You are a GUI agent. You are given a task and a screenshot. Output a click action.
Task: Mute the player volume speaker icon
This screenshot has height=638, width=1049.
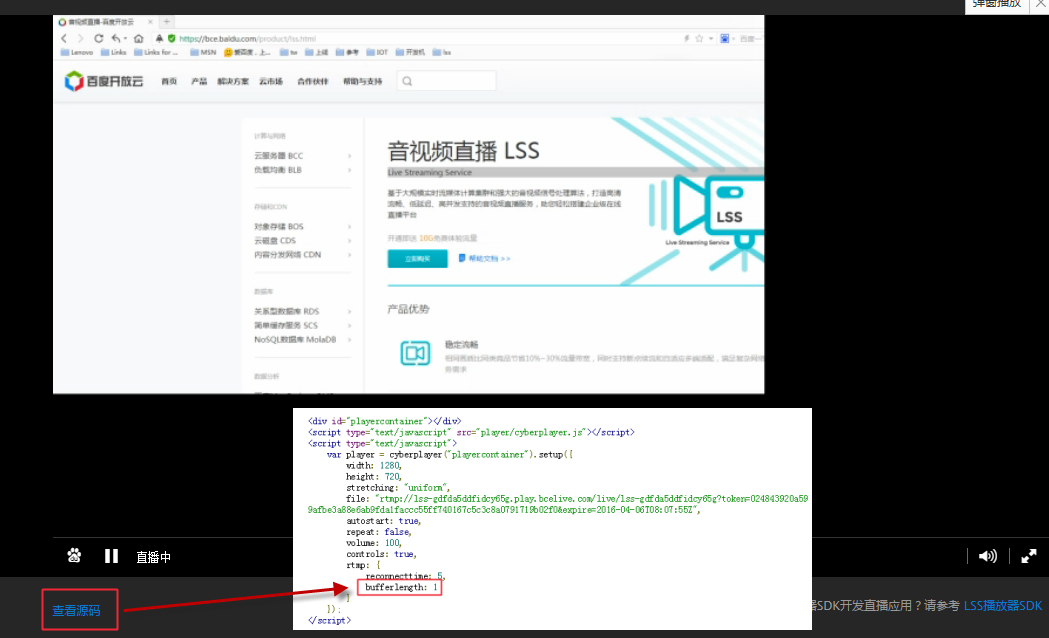coord(987,556)
